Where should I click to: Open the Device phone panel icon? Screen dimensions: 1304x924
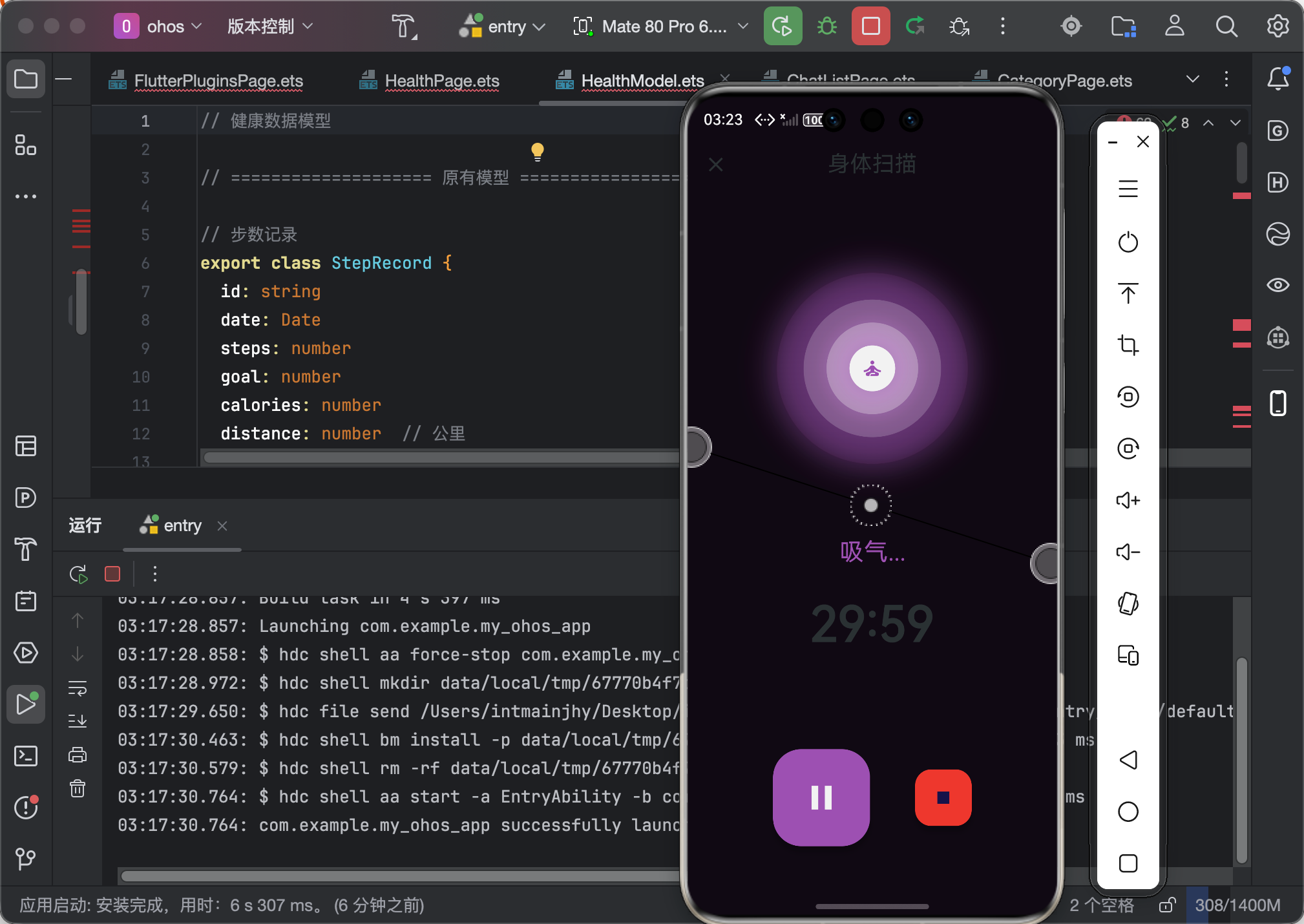pyautogui.click(x=1278, y=403)
